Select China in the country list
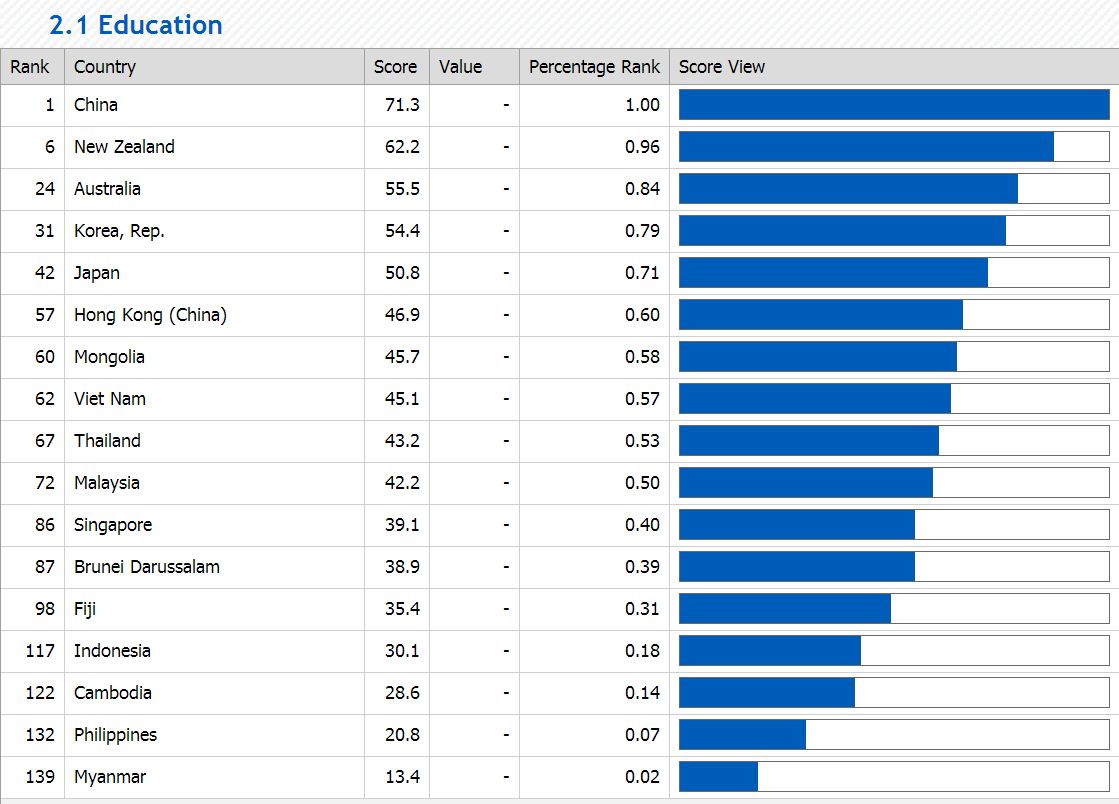The height and width of the screenshot is (804, 1119). [x=97, y=104]
